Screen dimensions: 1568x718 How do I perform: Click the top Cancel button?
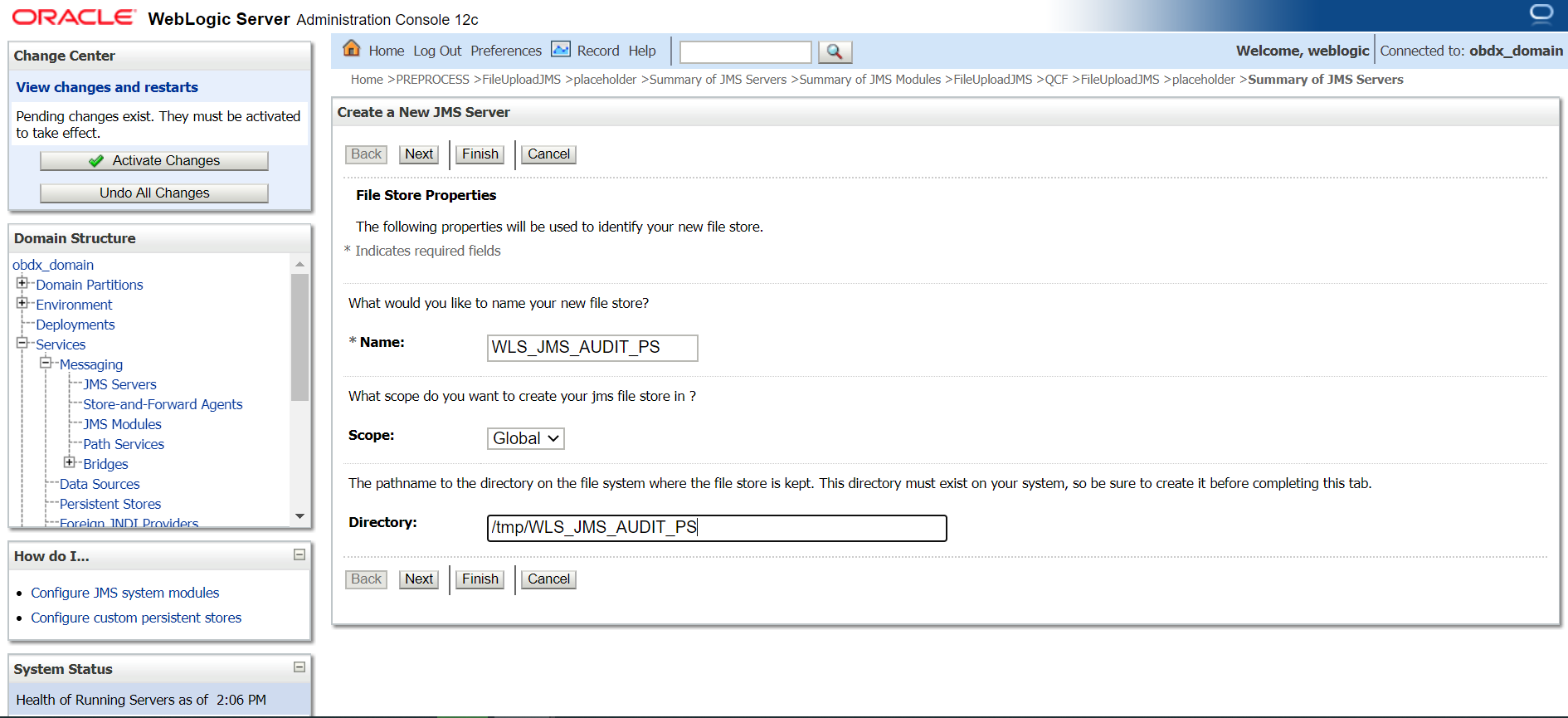(x=549, y=154)
